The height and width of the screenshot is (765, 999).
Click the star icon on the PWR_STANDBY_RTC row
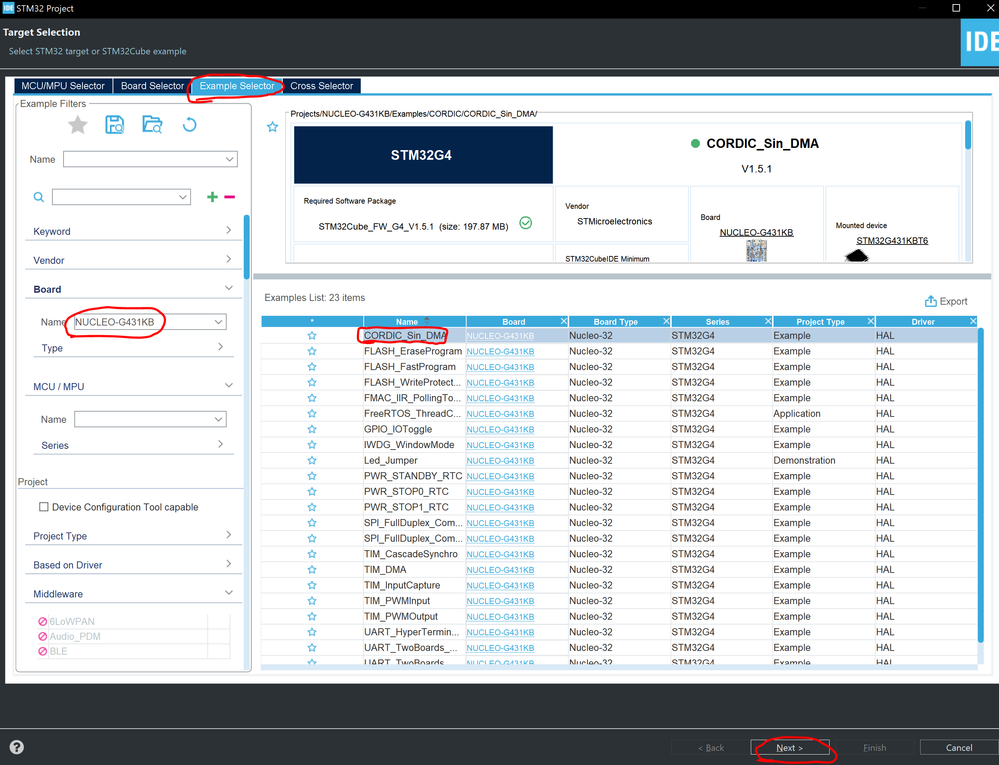pos(312,476)
